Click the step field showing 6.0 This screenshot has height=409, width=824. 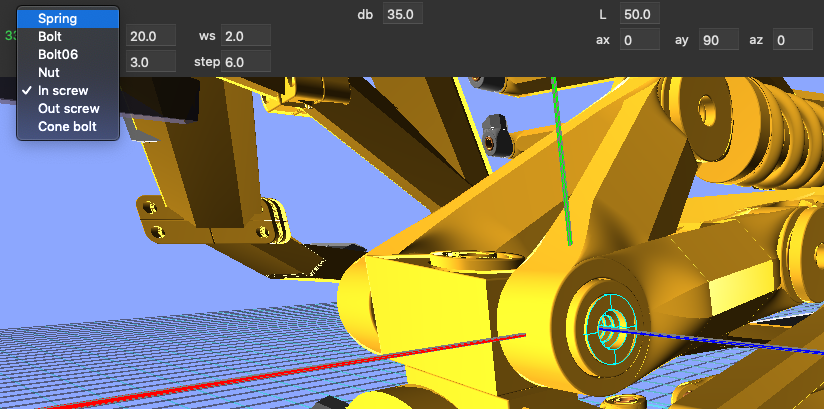(246, 62)
